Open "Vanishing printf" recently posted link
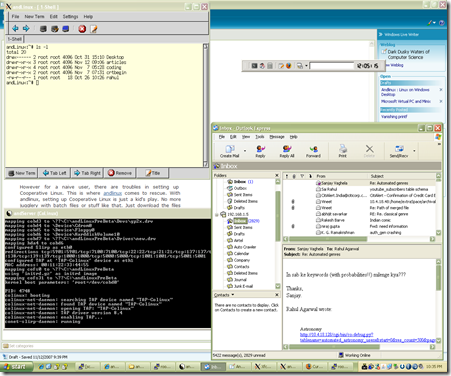The image size is (451, 376). point(394,116)
